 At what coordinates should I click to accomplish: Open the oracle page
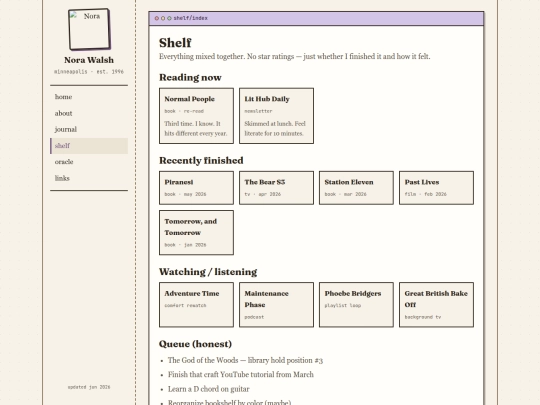[x=89, y=162]
